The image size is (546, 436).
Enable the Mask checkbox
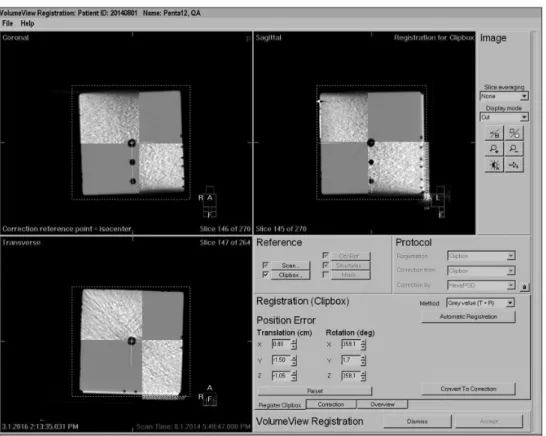[326, 275]
